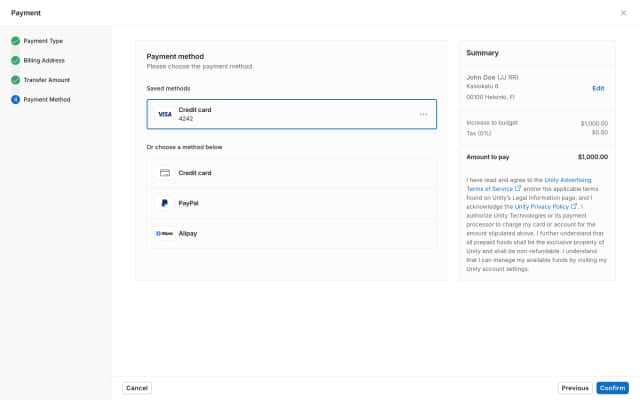Choose Alipay as payment method
Screen dimensions: 640x400
(x=293, y=233)
